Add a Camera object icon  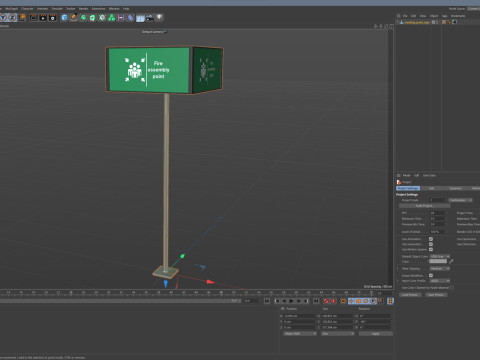[150, 18]
